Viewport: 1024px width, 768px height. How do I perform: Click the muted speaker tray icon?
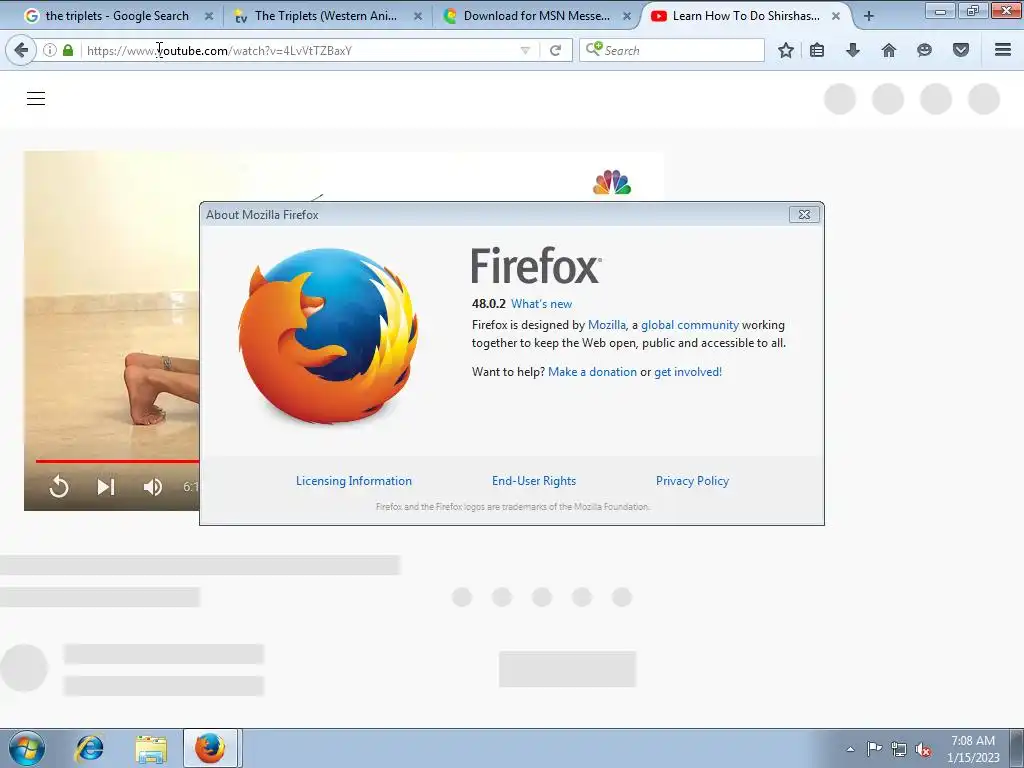tap(923, 750)
